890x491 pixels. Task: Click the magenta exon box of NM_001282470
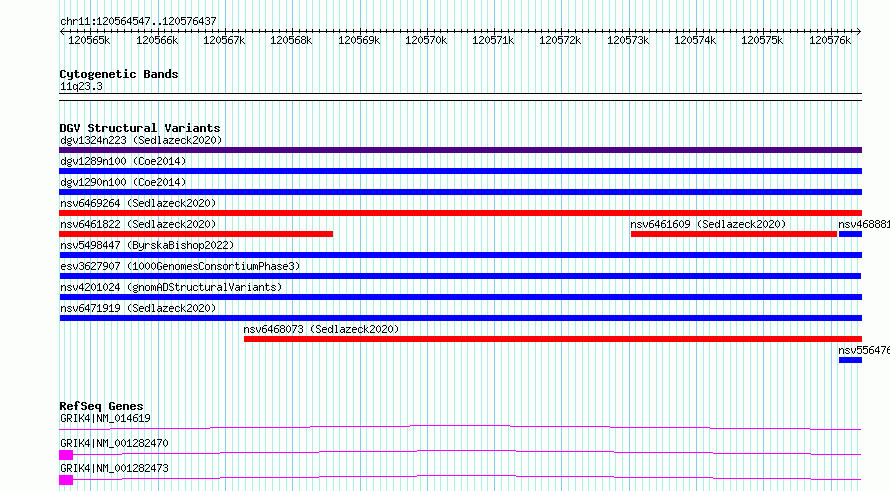(x=66, y=455)
